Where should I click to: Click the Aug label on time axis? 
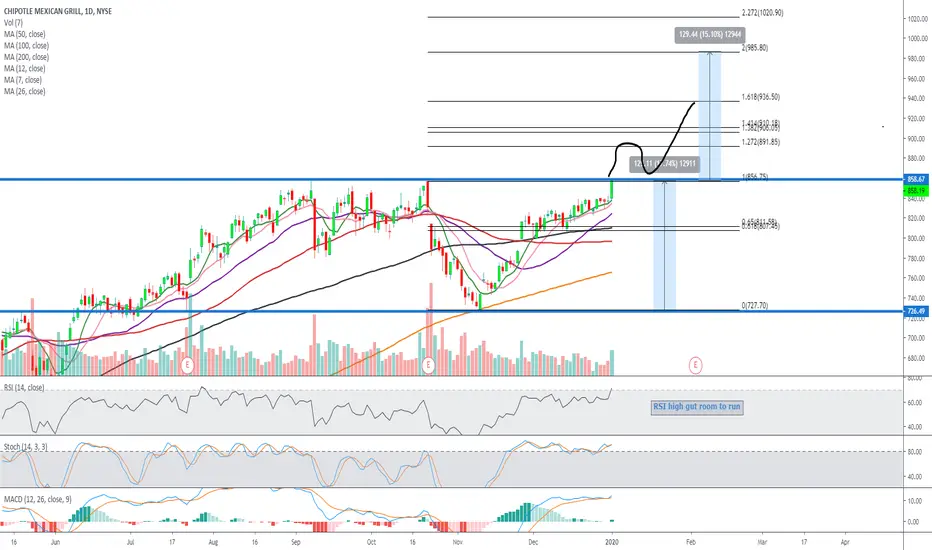tap(213, 542)
